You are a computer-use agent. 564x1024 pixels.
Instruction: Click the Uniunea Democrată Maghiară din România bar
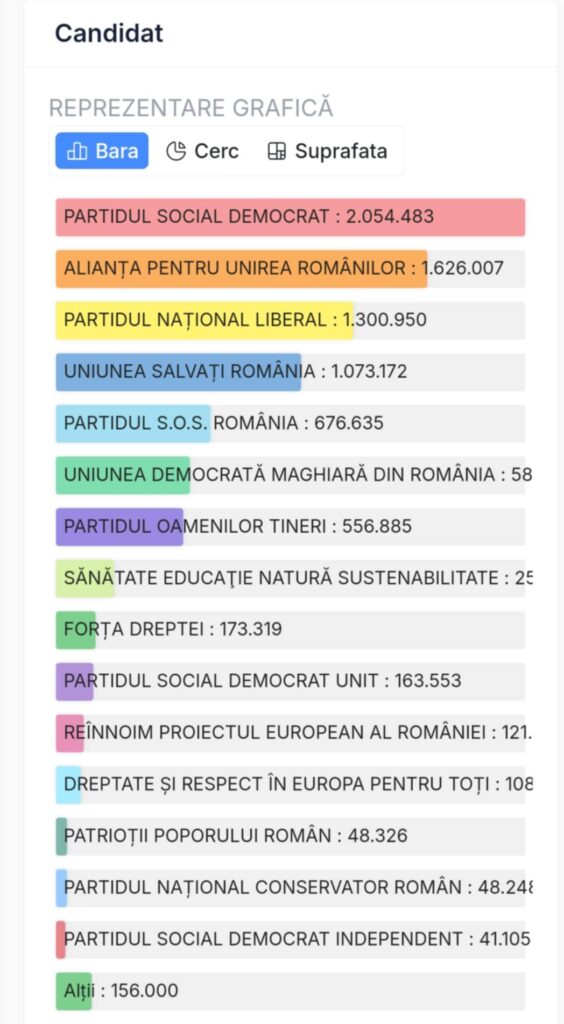pos(123,475)
